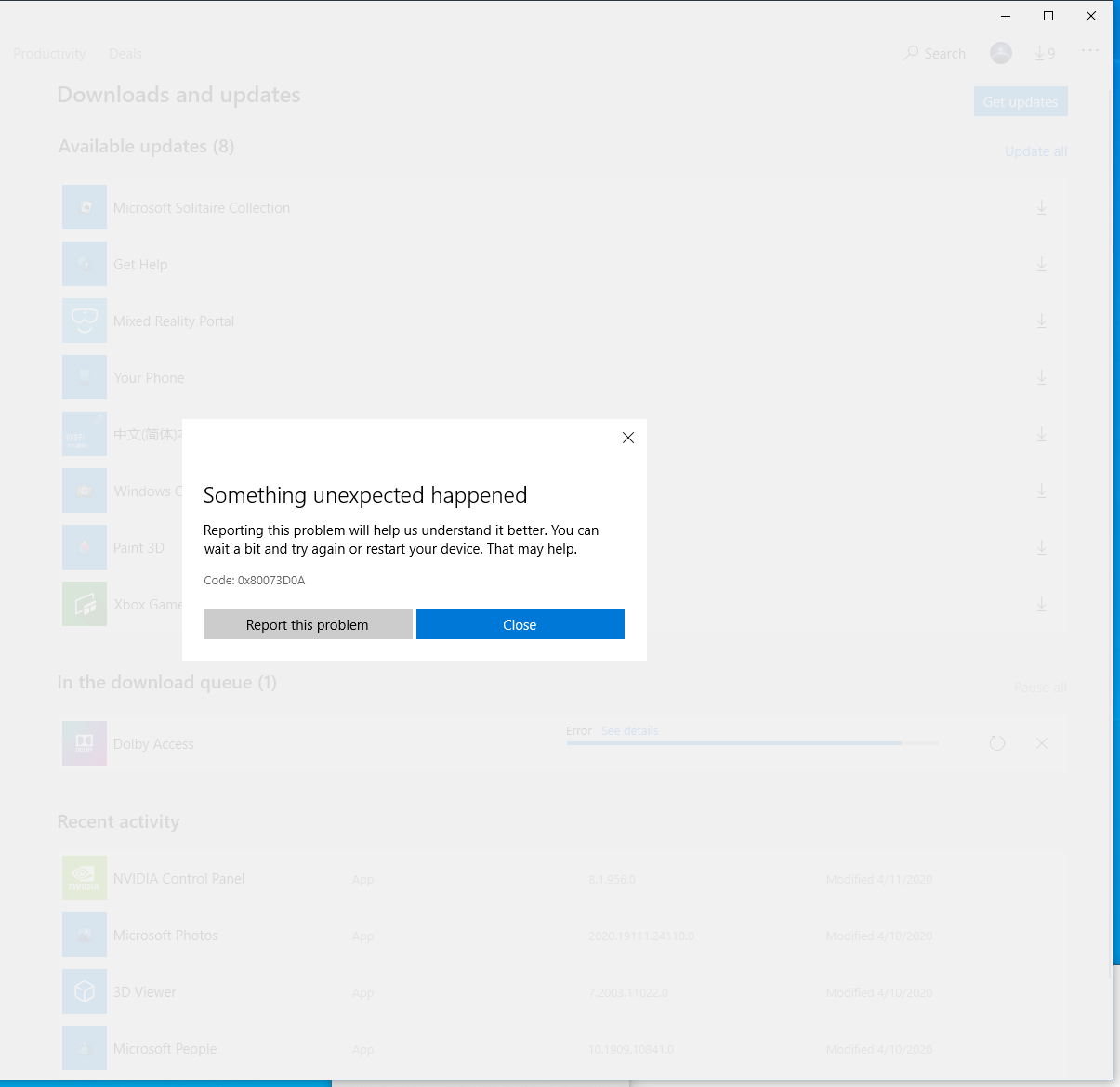Click the Mixed Reality Portal name
1120x1087 pixels.
174,321
